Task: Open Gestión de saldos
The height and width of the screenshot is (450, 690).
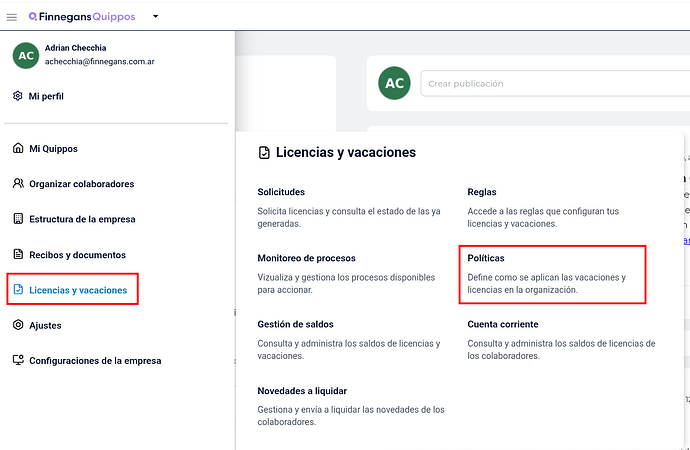Action: pos(295,324)
